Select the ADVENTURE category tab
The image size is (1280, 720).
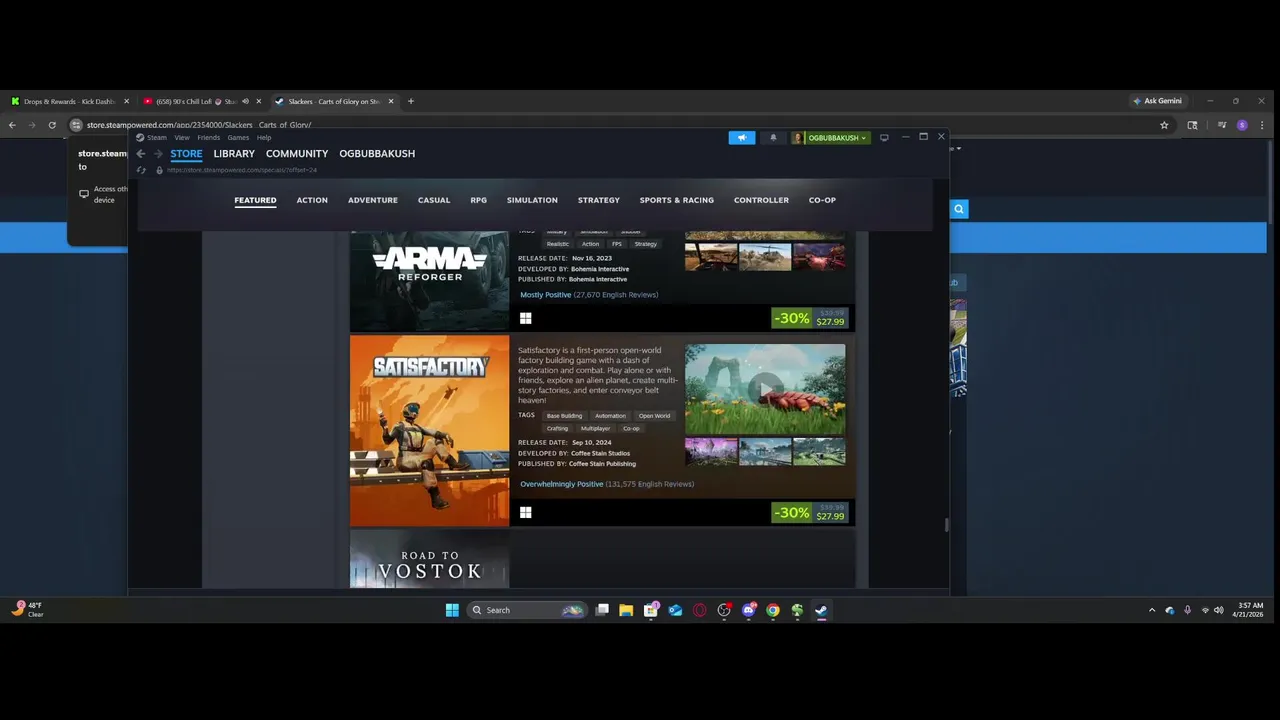tap(373, 200)
